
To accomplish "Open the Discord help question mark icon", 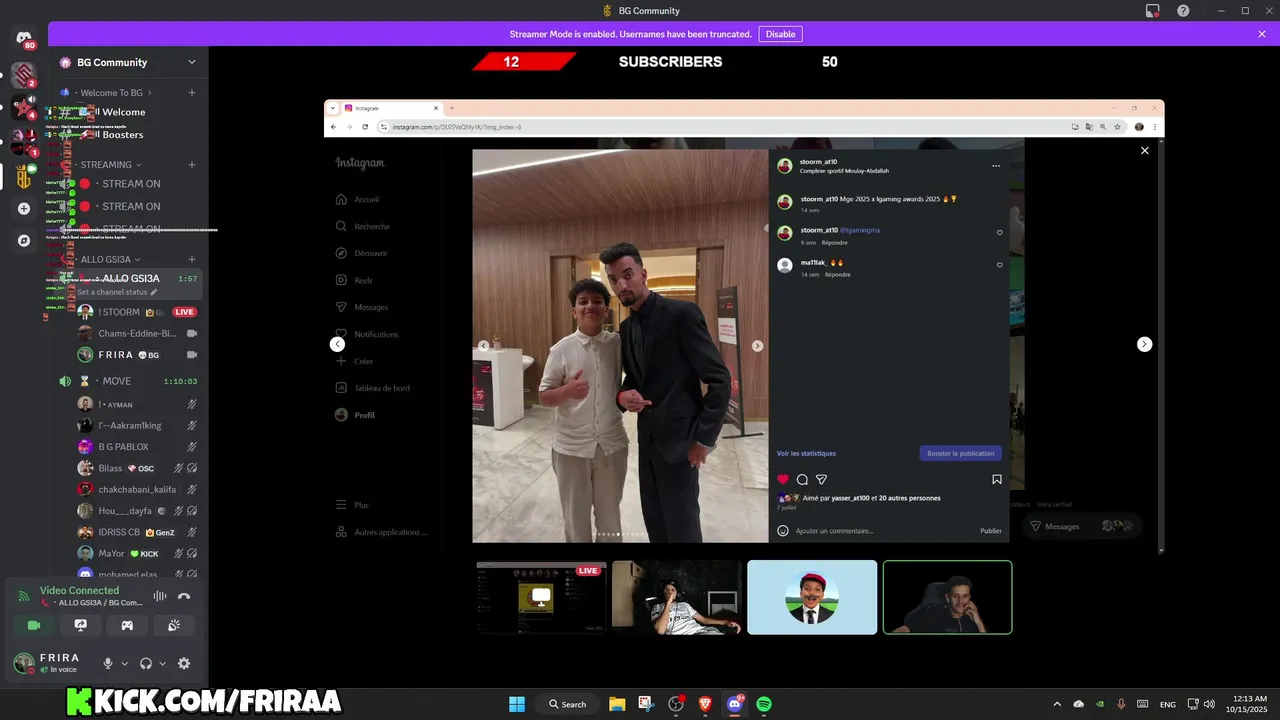I will [x=1183, y=11].
